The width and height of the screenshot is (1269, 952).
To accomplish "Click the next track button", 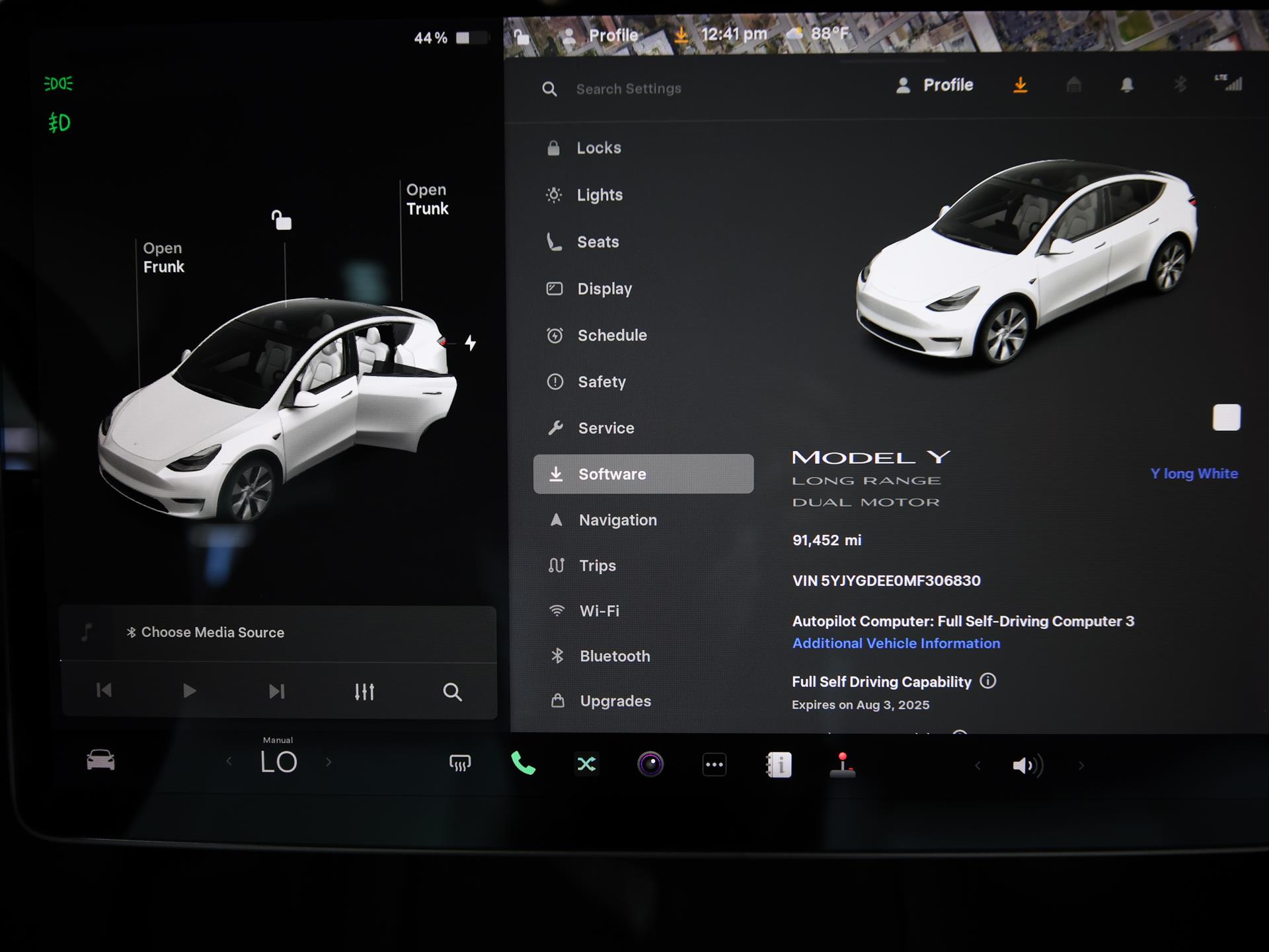I will point(277,691).
